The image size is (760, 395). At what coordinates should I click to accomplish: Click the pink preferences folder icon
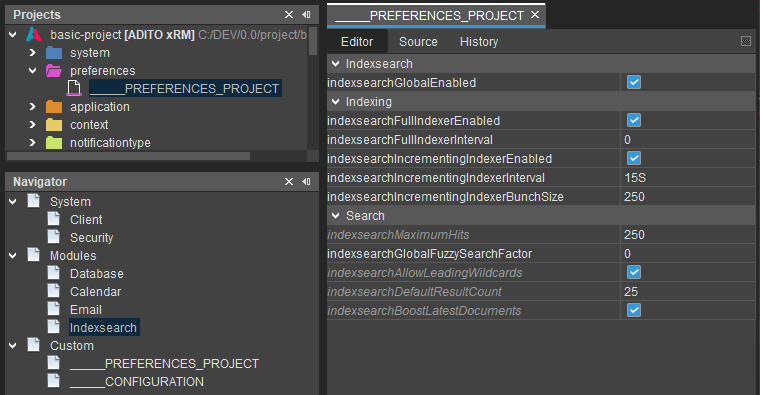pyautogui.click(x=54, y=71)
